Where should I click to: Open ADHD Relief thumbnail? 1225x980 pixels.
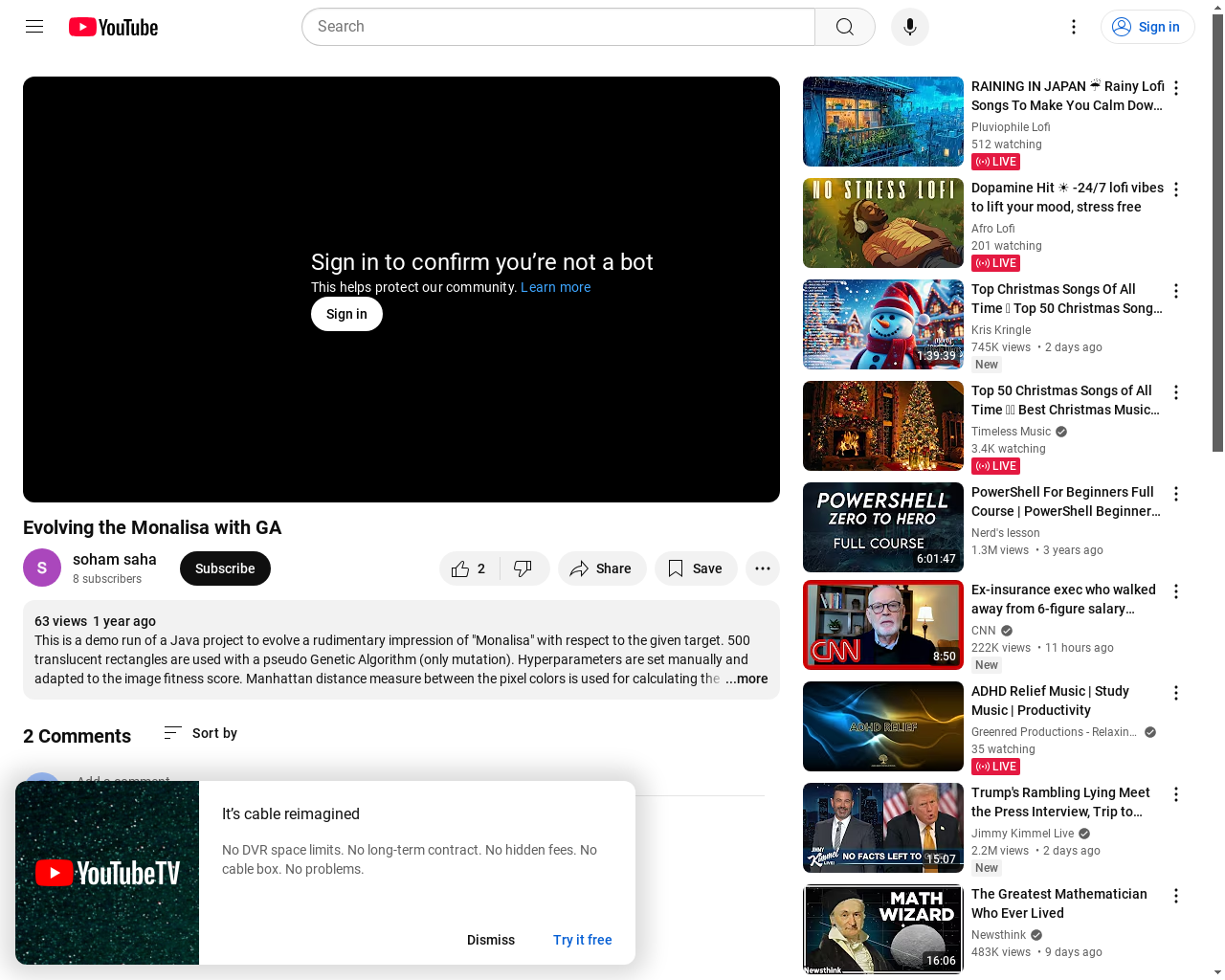click(x=883, y=726)
